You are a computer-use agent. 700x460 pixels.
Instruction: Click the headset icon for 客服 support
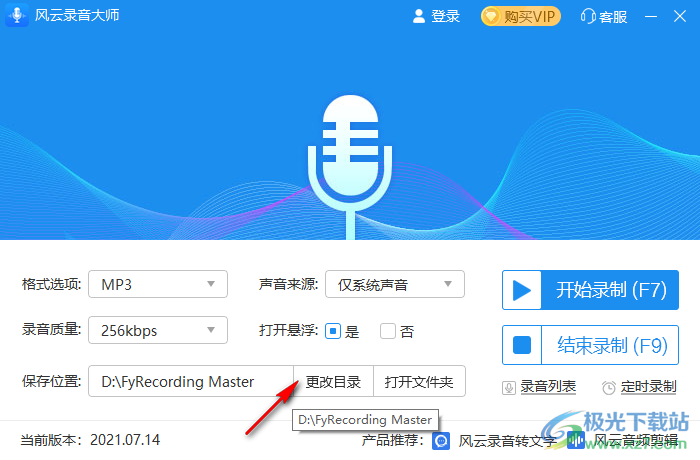click(x=588, y=17)
